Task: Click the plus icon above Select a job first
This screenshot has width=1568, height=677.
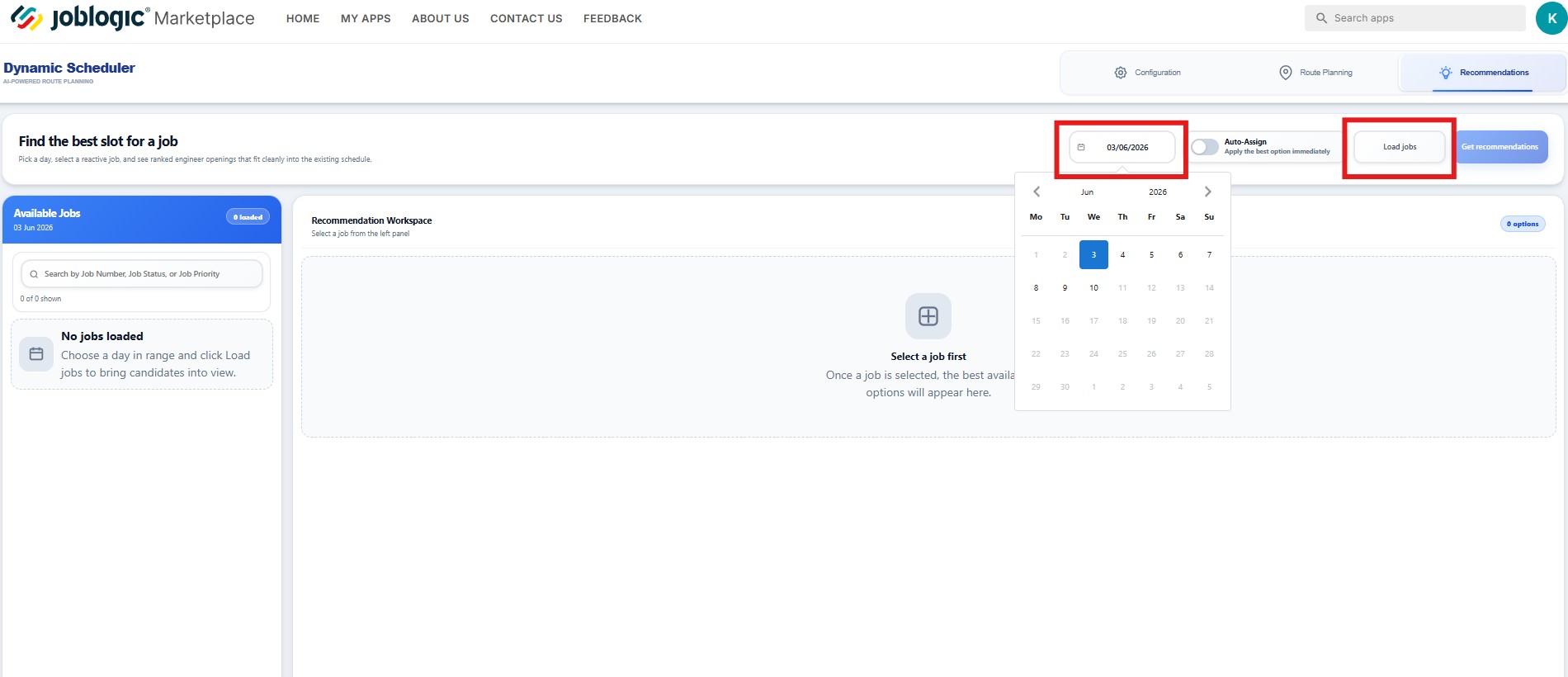Action: coord(928,316)
